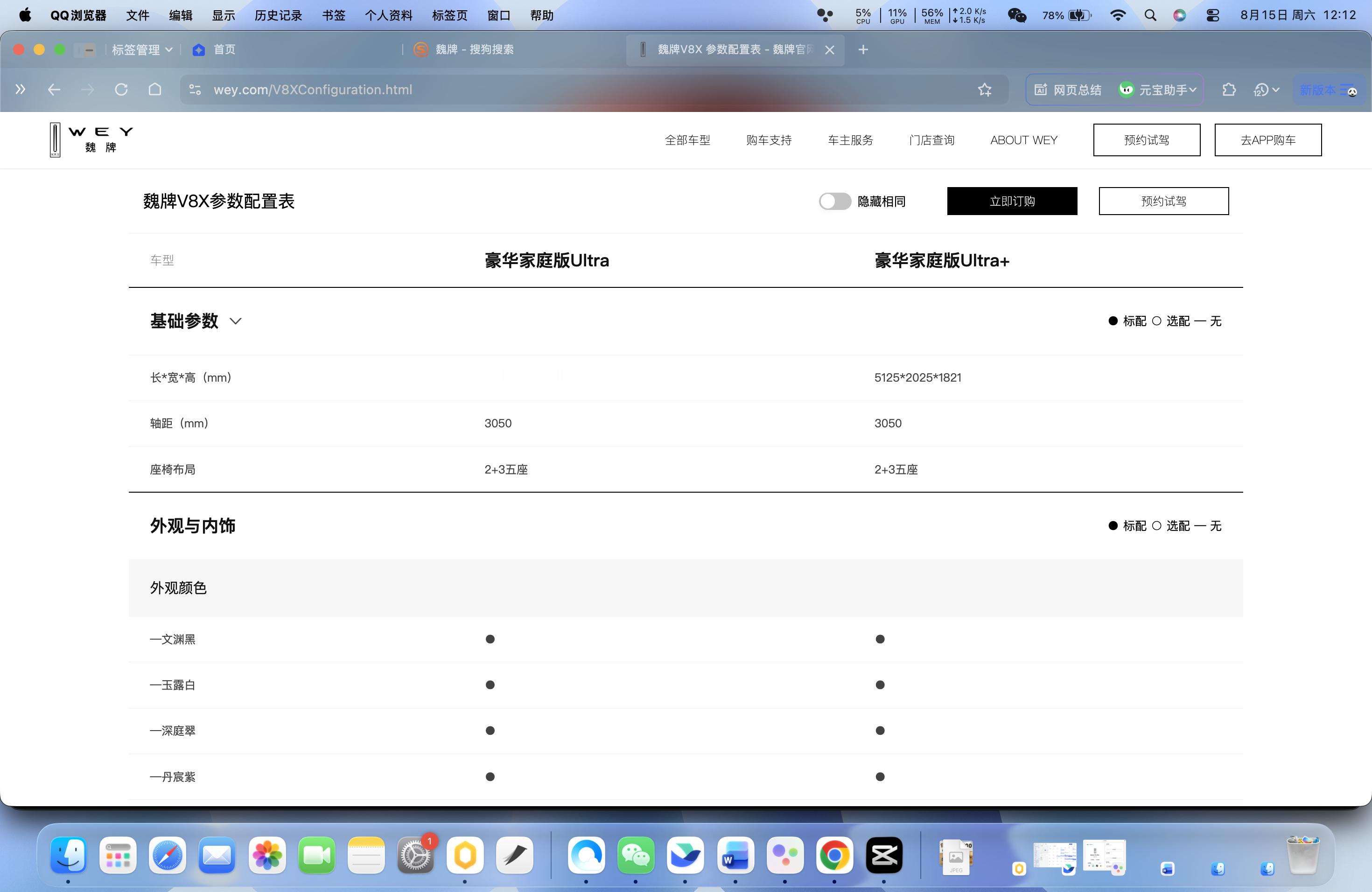Screen dimensions: 1372x892
Task: Open QQ Browser from the Dock
Action: pyautogui.click(x=586, y=855)
